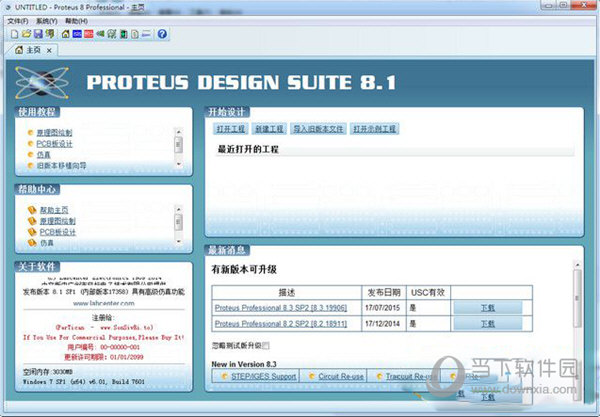Open the 原理图绘制 tutorial link
The height and width of the screenshot is (417, 600).
(54, 133)
